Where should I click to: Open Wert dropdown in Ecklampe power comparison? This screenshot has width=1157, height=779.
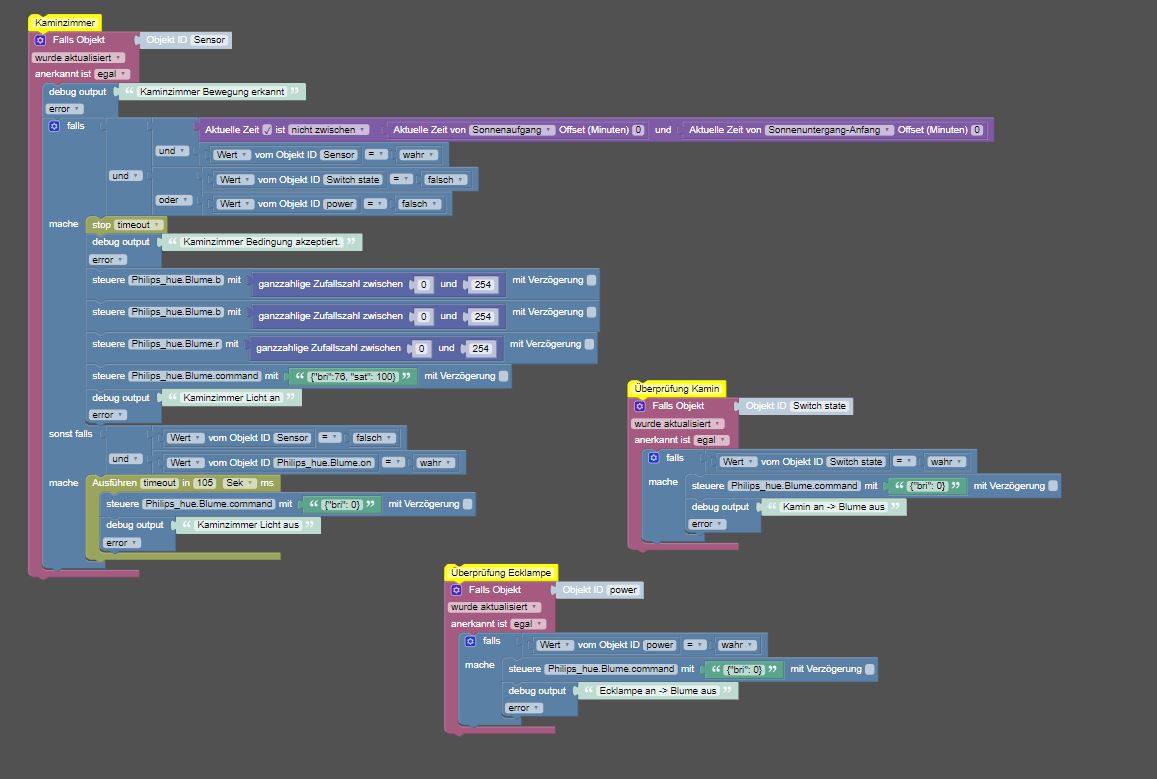point(555,645)
